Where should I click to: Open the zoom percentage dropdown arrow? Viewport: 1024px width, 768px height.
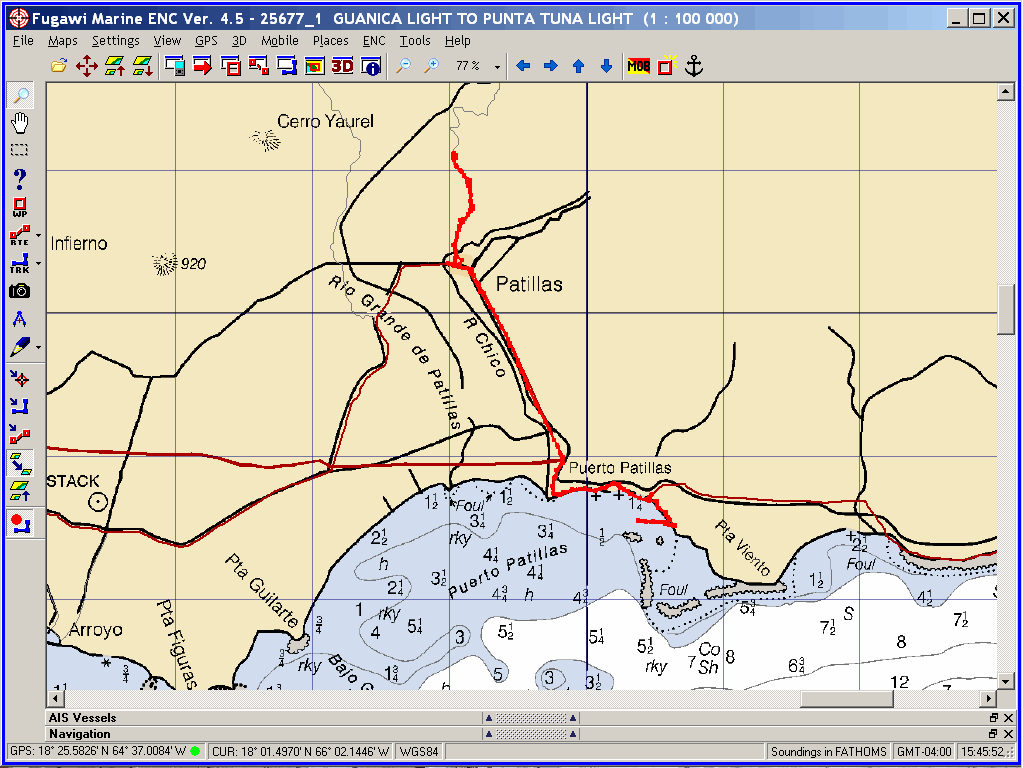[x=498, y=67]
